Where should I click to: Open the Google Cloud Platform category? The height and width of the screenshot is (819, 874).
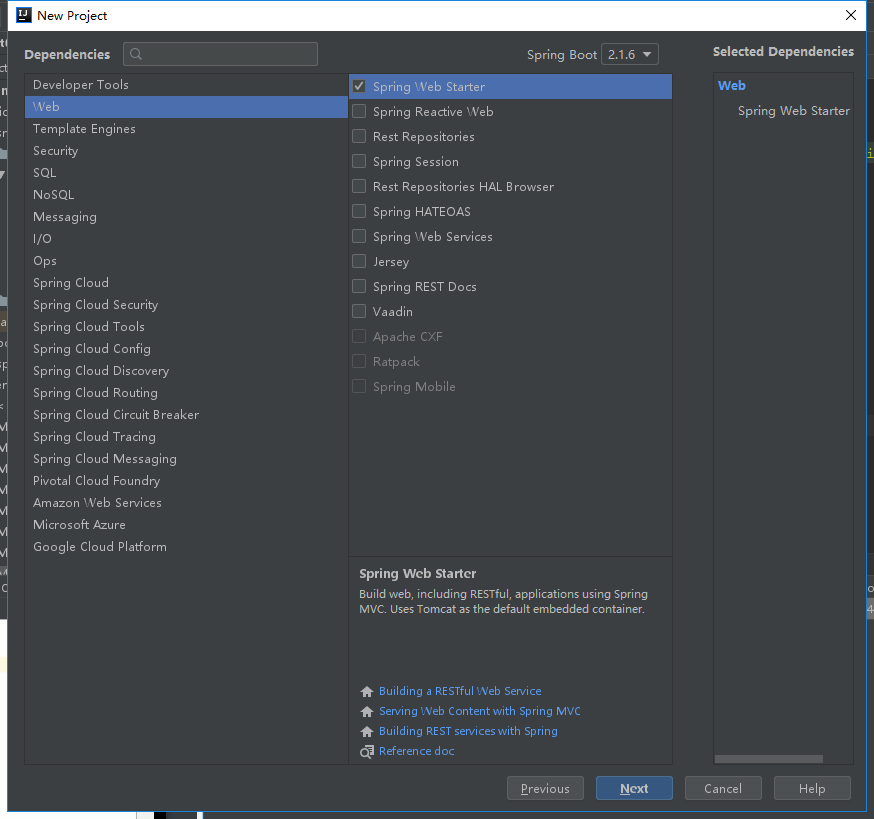[x=186, y=547]
